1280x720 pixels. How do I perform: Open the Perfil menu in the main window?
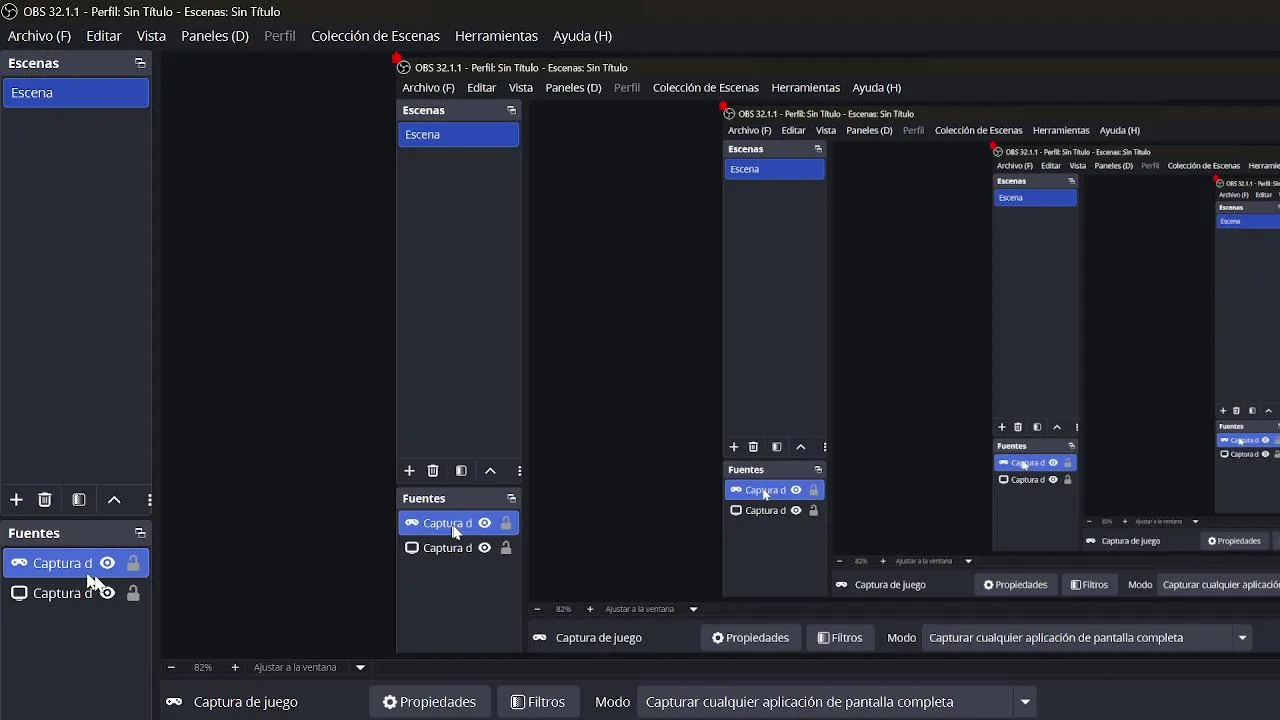click(280, 36)
